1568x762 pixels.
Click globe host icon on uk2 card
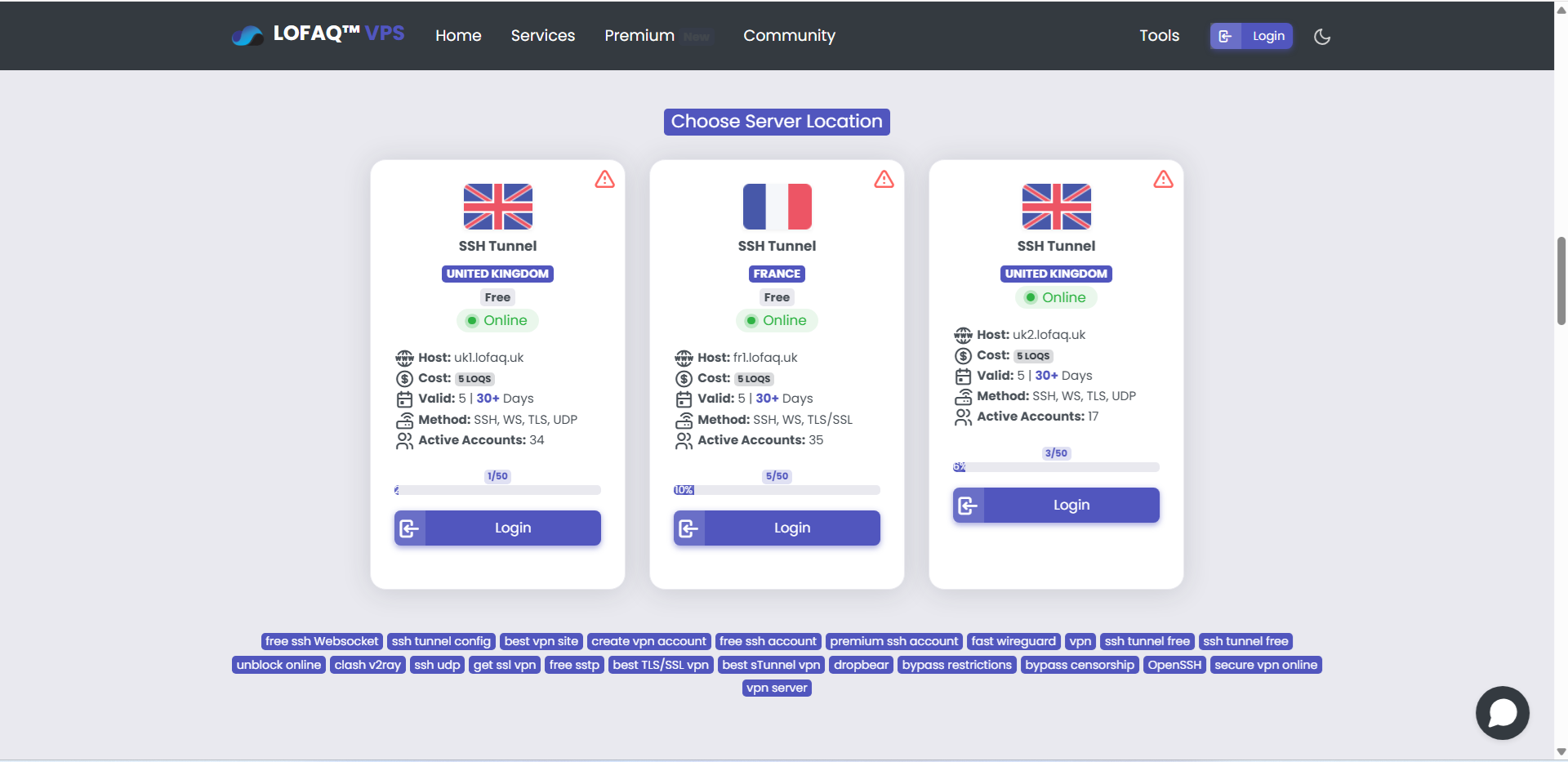pyautogui.click(x=963, y=335)
